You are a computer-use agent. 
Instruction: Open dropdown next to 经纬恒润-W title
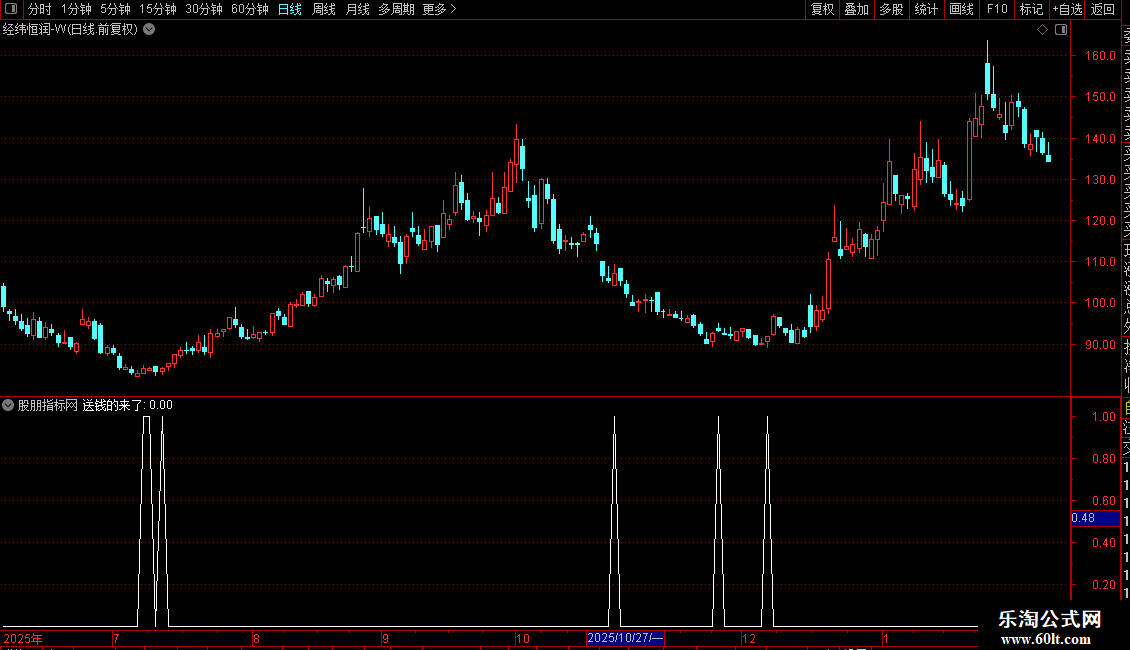(x=149, y=30)
